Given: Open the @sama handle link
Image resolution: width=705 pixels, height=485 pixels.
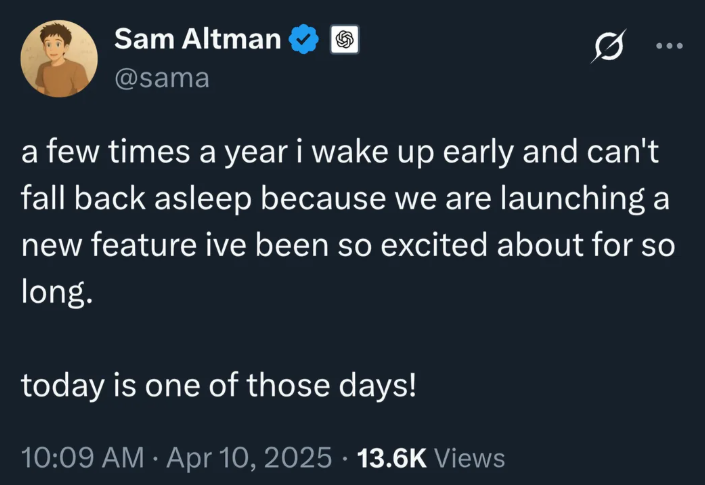Looking at the screenshot, I should (x=162, y=78).
